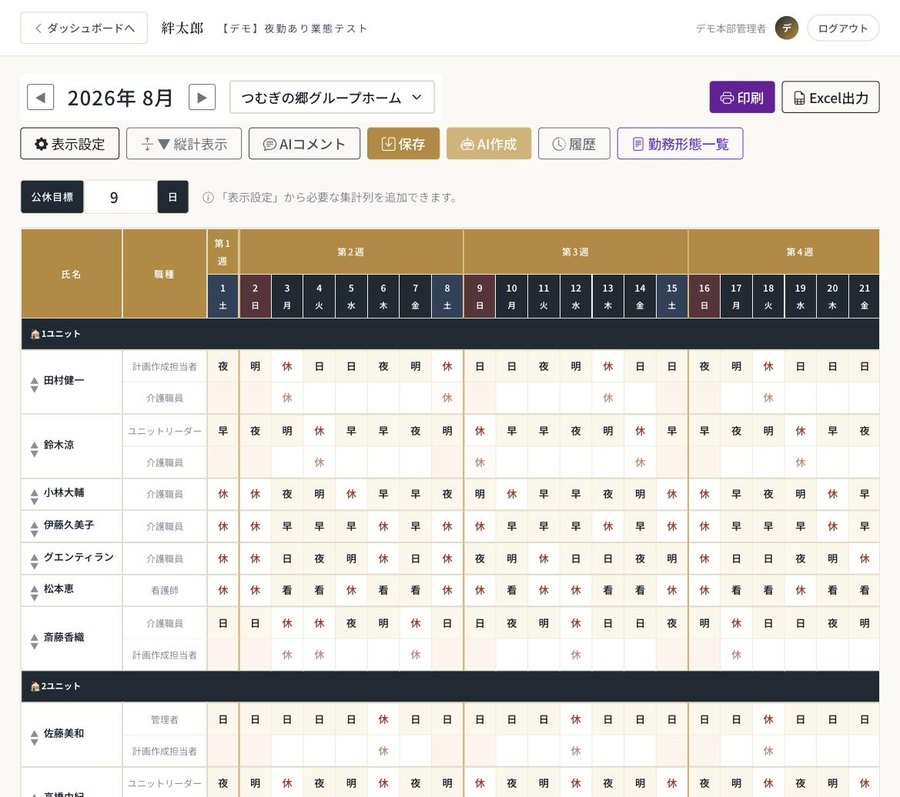The image size is (900, 797).
Task: Click the 氏名 column header
Action: (71, 274)
